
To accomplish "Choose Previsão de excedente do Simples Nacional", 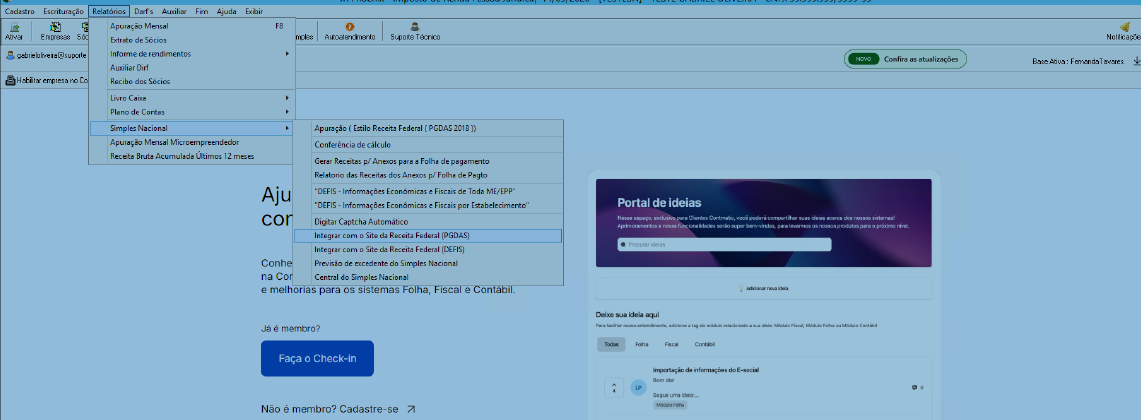I will point(428,263).
